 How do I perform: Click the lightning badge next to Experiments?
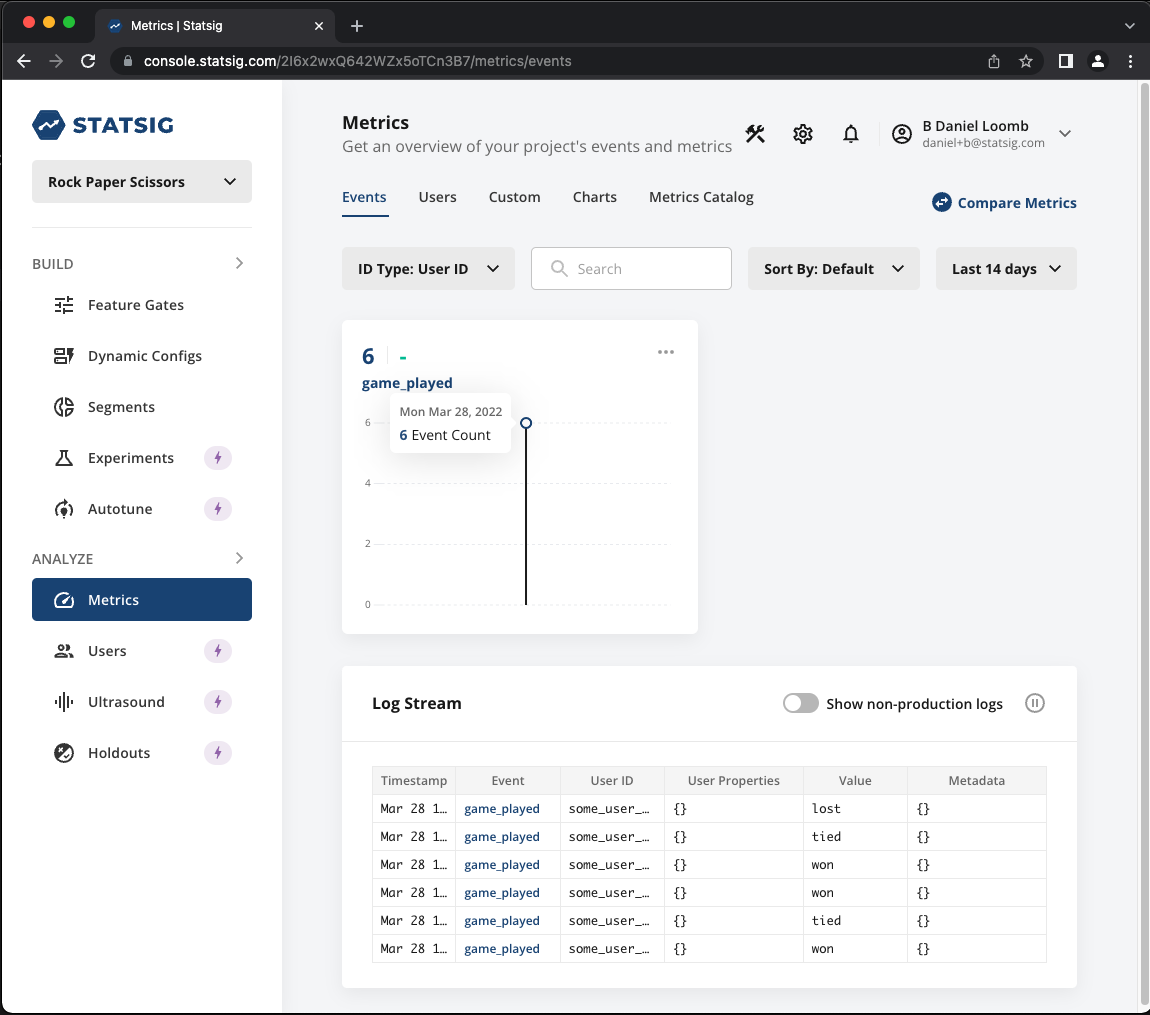(218, 458)
